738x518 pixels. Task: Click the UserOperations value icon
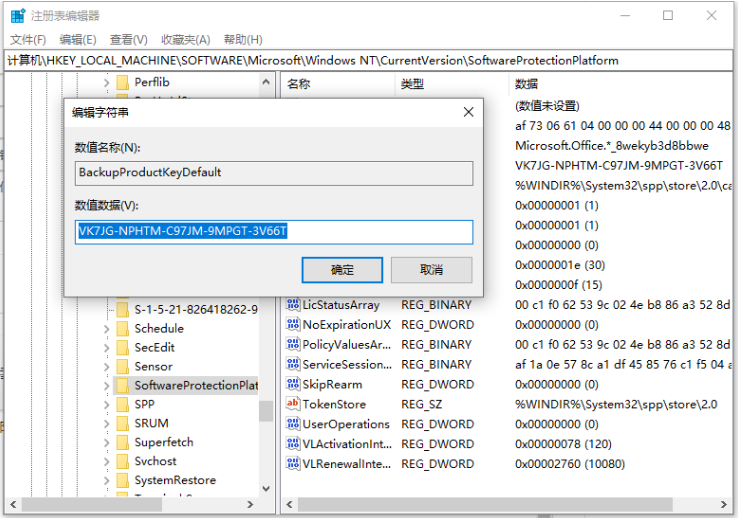point(293,424)
